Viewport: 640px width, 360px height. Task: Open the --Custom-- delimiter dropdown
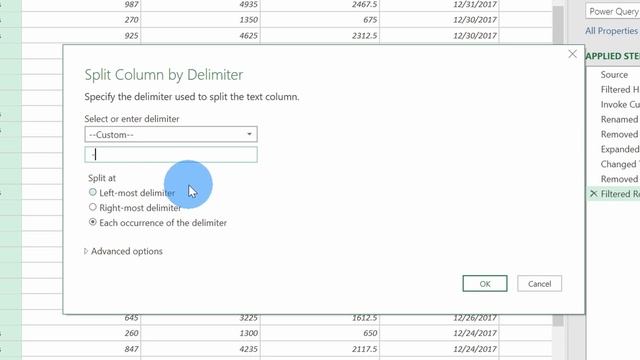coord(171,134)
